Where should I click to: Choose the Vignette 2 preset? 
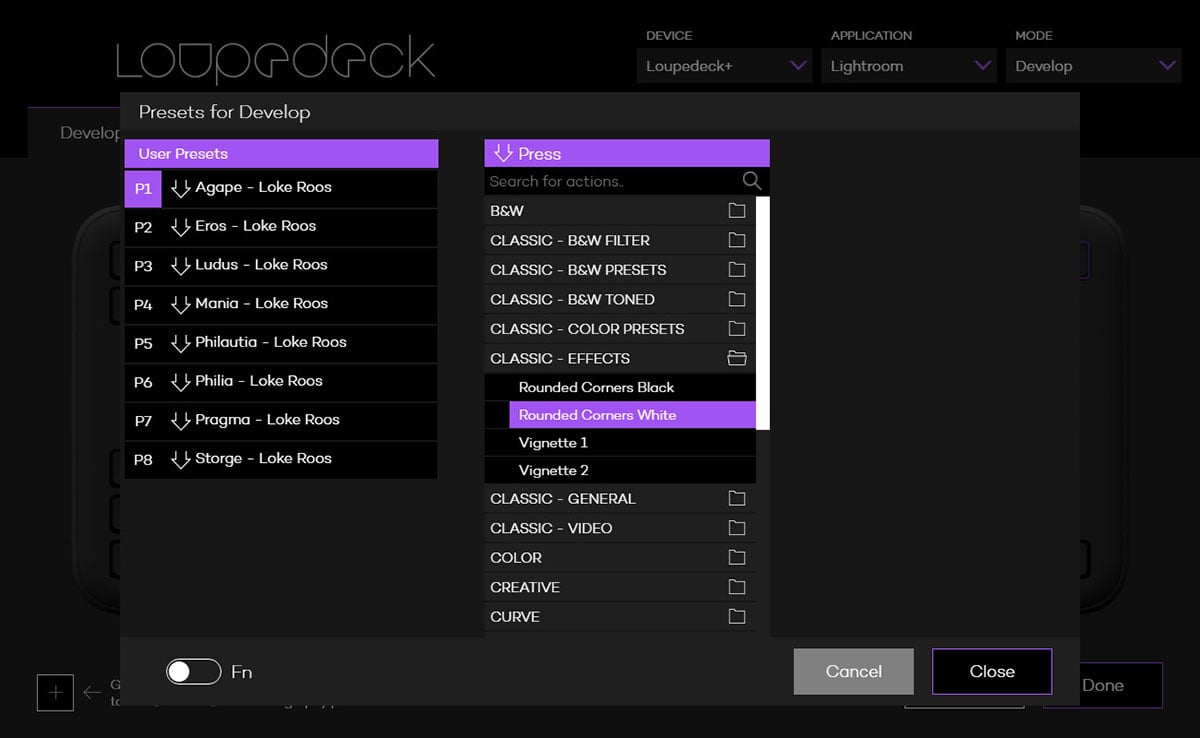tap(633, 470)
